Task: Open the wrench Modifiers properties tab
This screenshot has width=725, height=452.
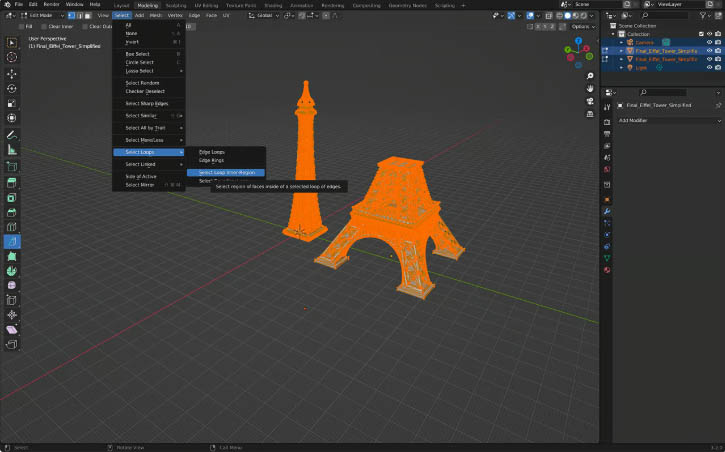Action: coord(606,212)
